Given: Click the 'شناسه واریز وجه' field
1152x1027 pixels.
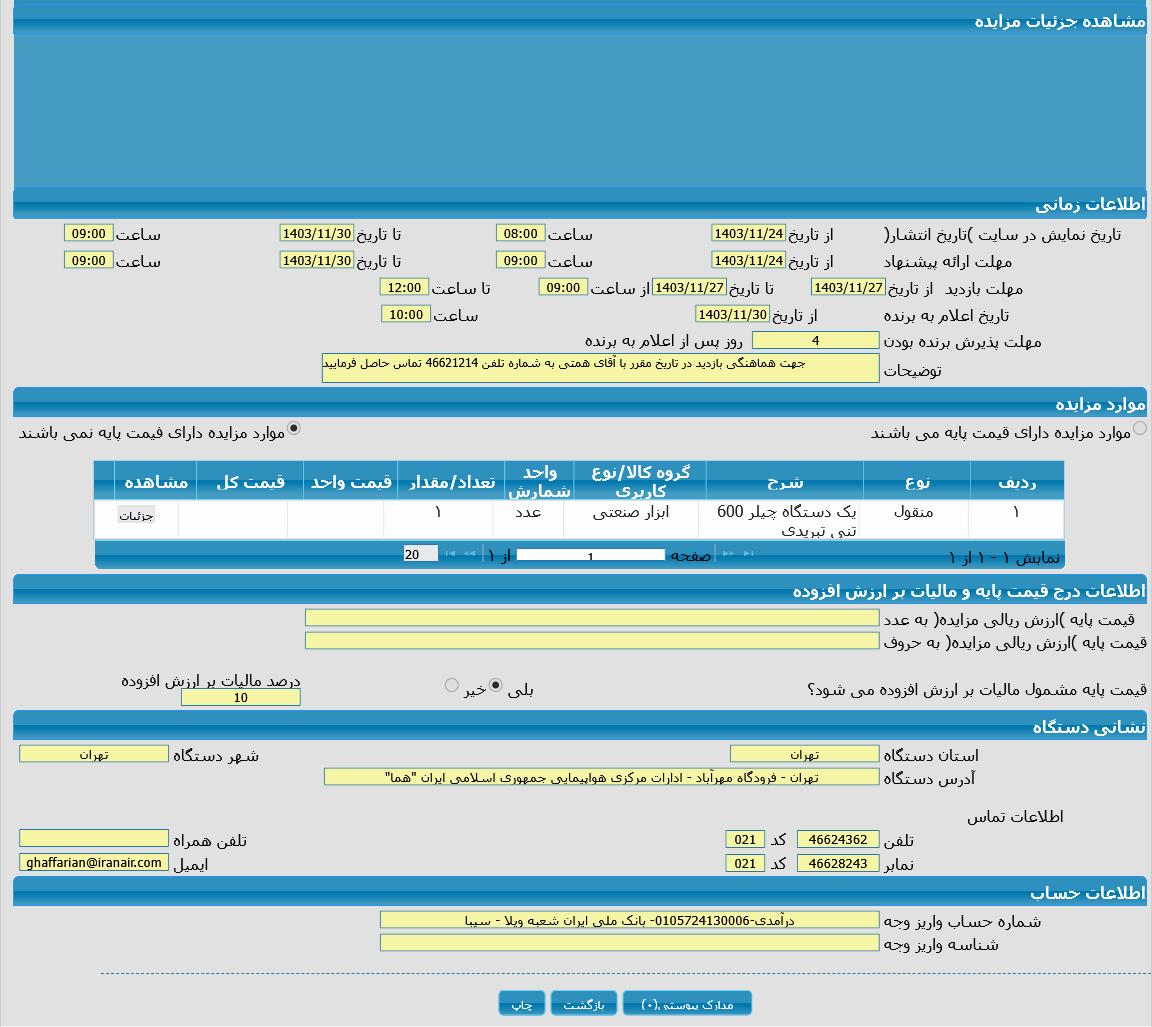Looking at the screenshot, I should point(629,943).
